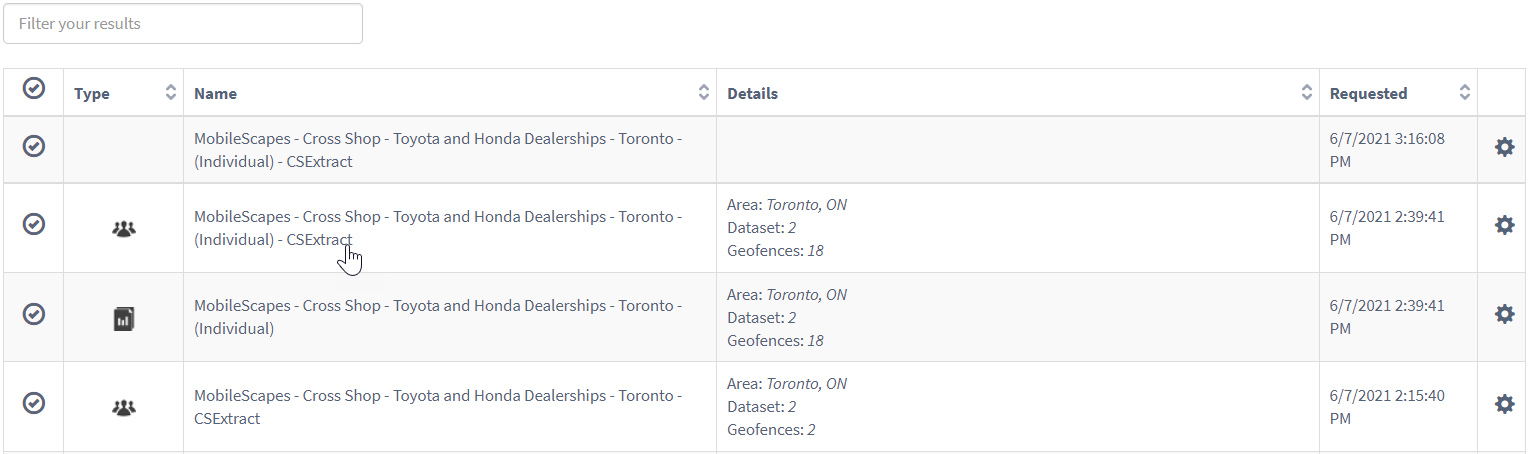Sort by Requested date arrows
The height and width of the screenshot is (454, 1530).
[1464, 93]
